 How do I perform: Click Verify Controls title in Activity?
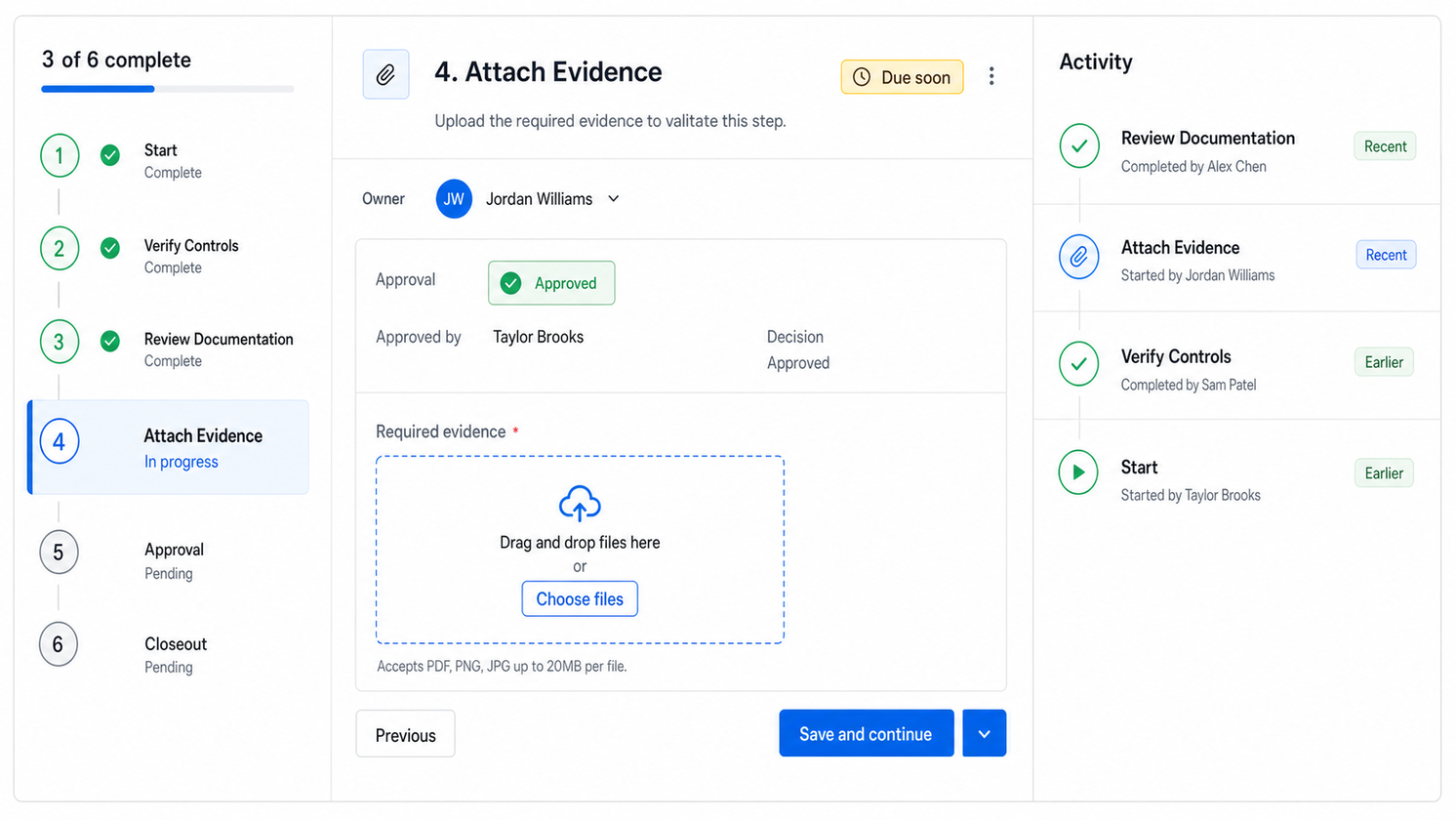click(x=1176, y=356)
